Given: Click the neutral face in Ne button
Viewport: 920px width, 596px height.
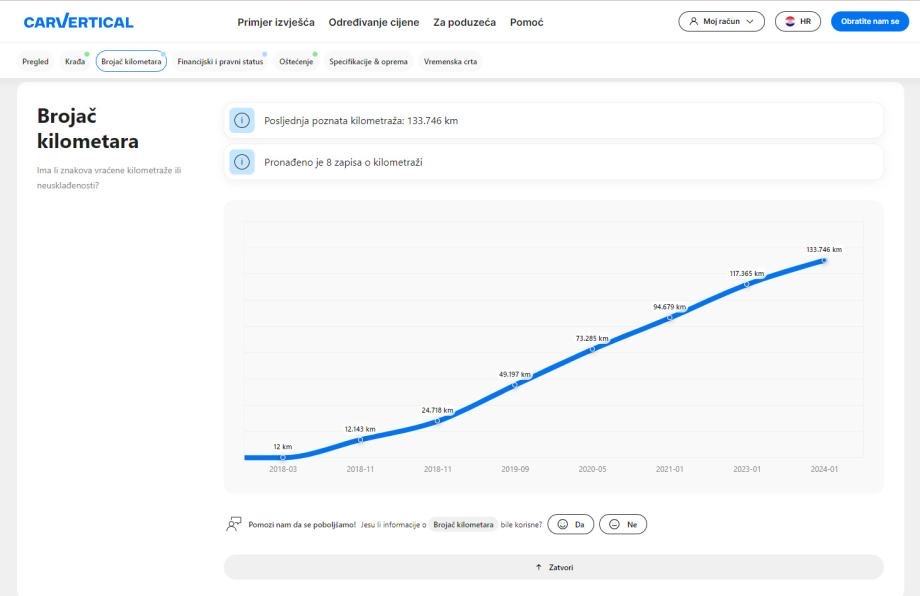Looking at the screenshot, I should (614, 524).
